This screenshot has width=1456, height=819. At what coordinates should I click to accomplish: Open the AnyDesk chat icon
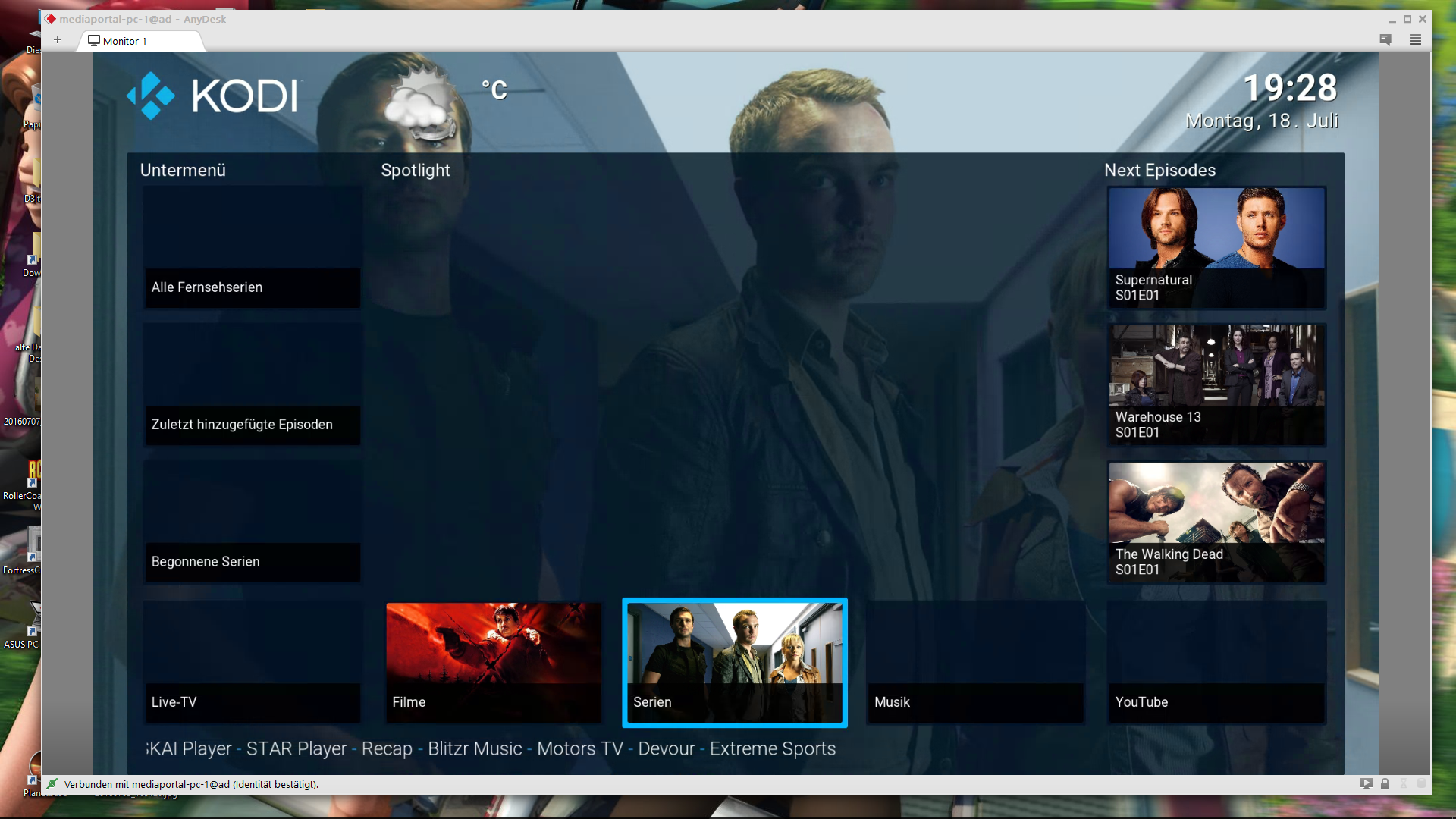click(x=1385, y=40)
